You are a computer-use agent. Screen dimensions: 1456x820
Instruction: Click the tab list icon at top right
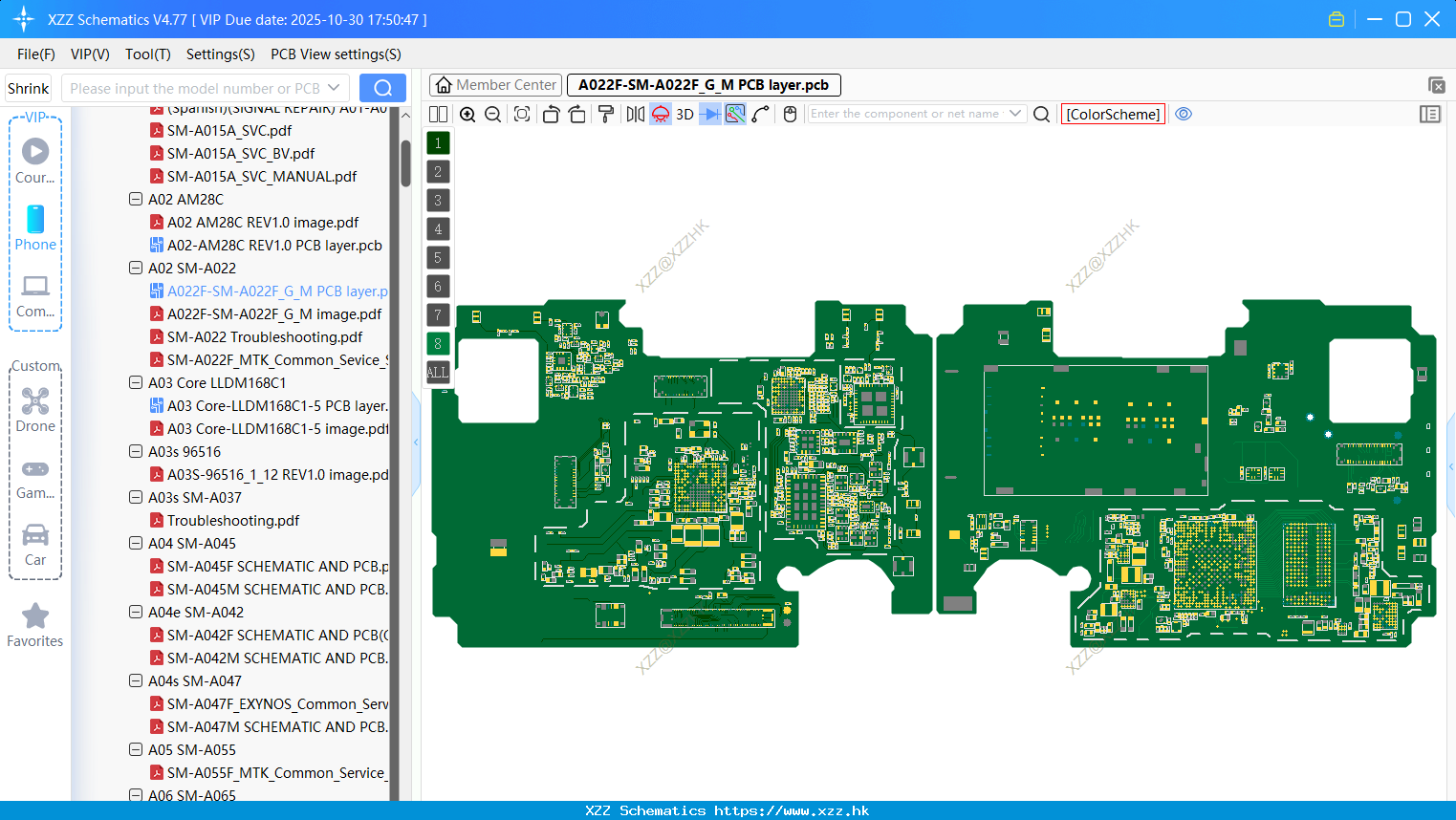[x=1436, y=85]
